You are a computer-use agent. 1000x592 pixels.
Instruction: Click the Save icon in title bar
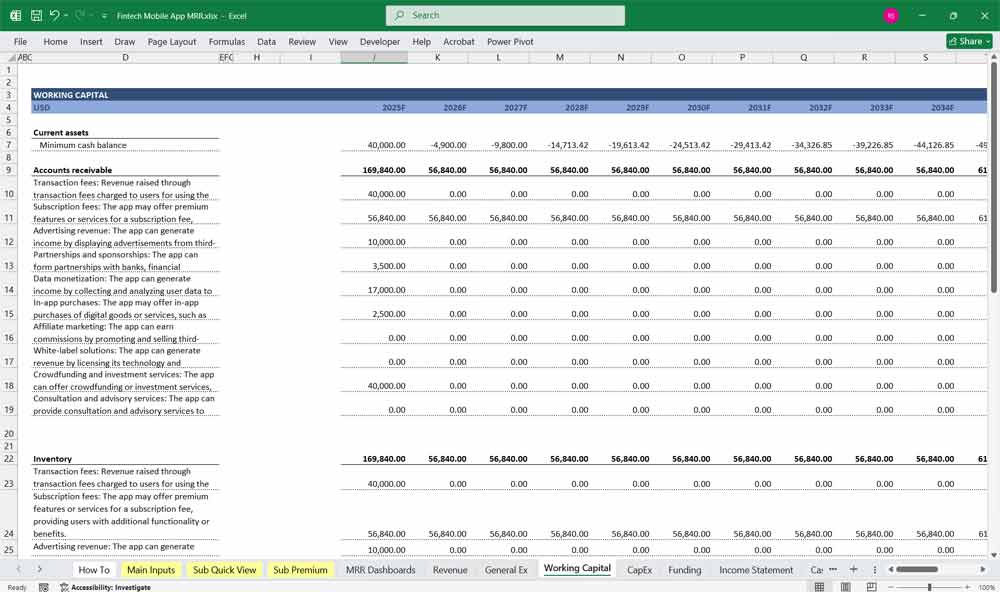[36, 16]
